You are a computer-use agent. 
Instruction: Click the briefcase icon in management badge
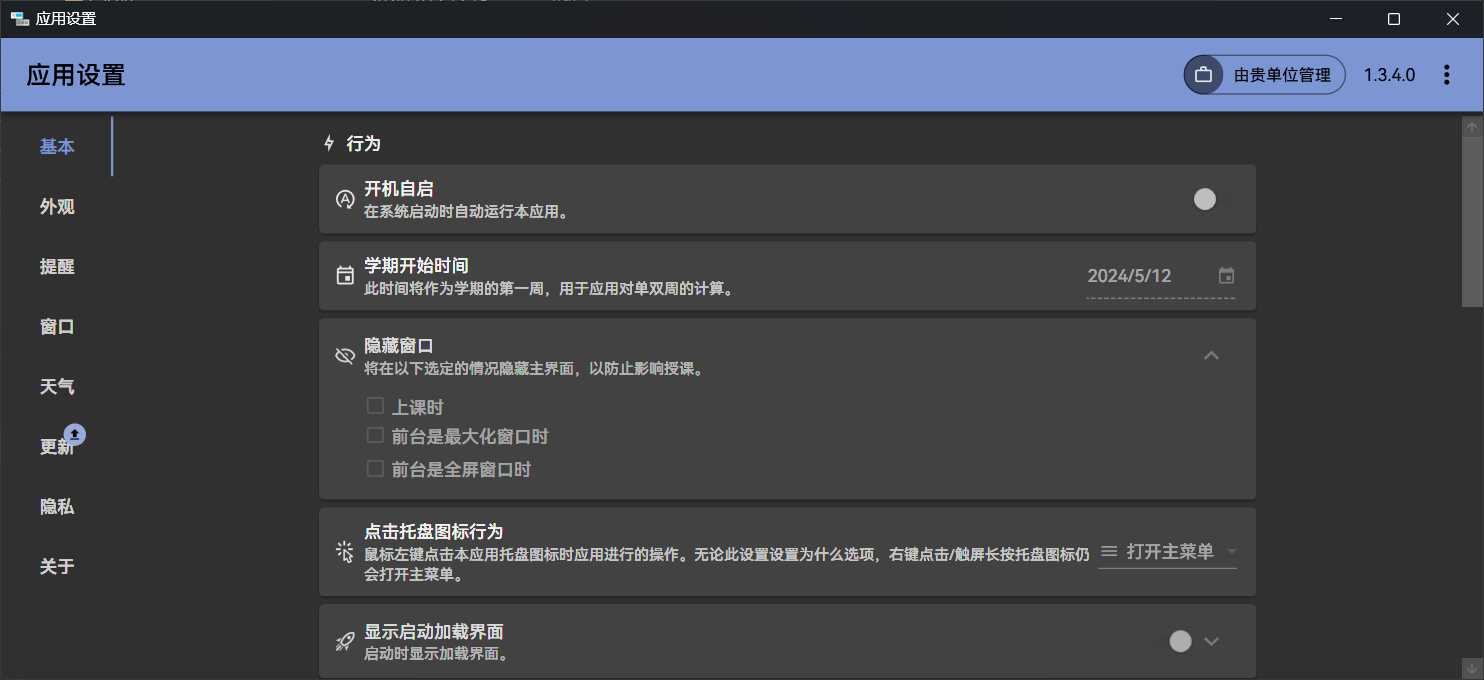(1204, 75)
